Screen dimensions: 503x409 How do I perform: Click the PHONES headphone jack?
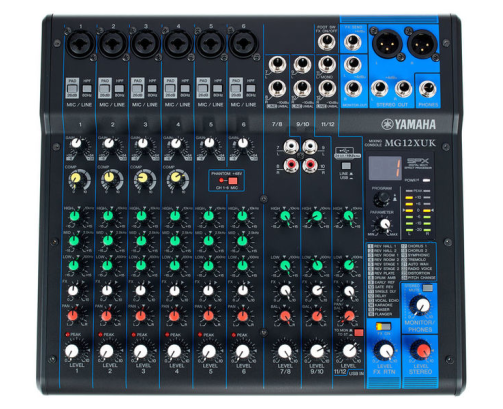click(428, 89)
